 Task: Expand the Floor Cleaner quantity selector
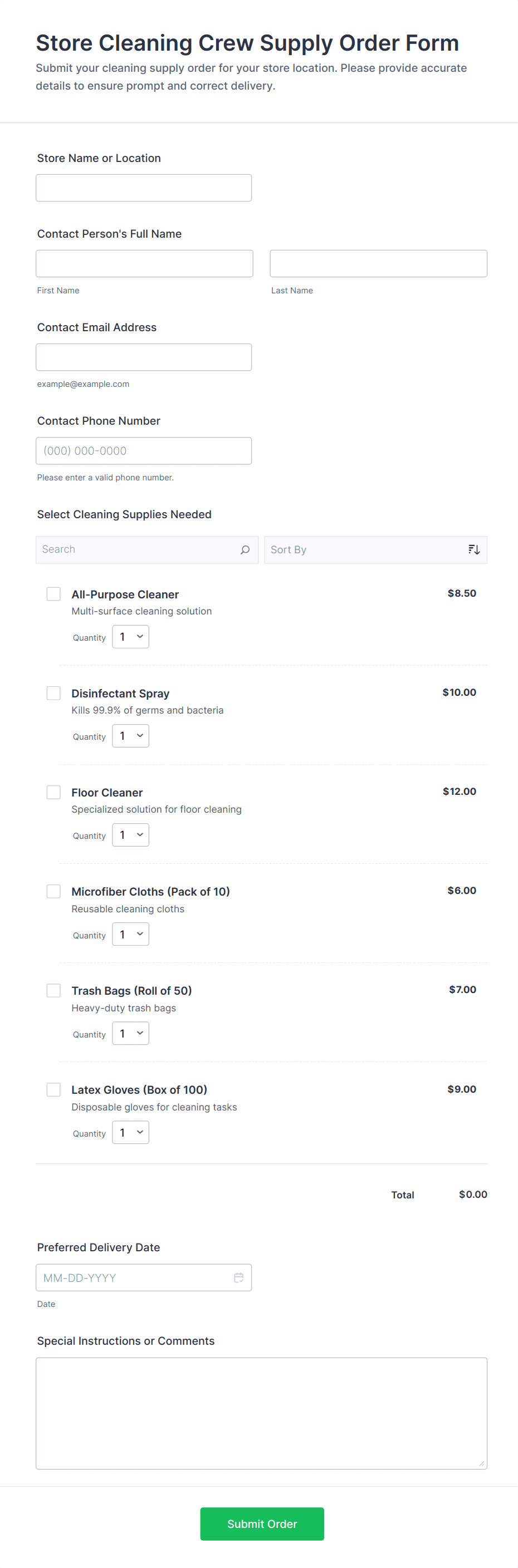tap(130, 834)
